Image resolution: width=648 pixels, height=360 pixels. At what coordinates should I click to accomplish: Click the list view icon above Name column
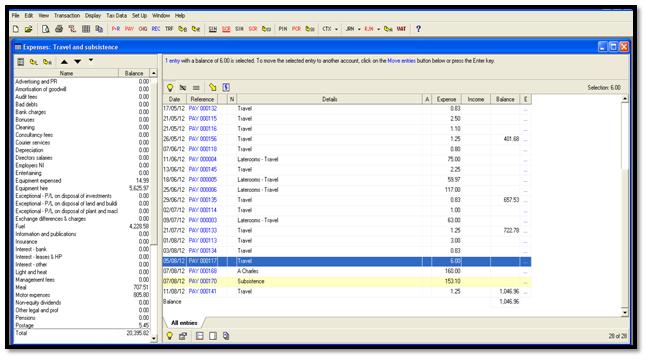click(21, 62)
